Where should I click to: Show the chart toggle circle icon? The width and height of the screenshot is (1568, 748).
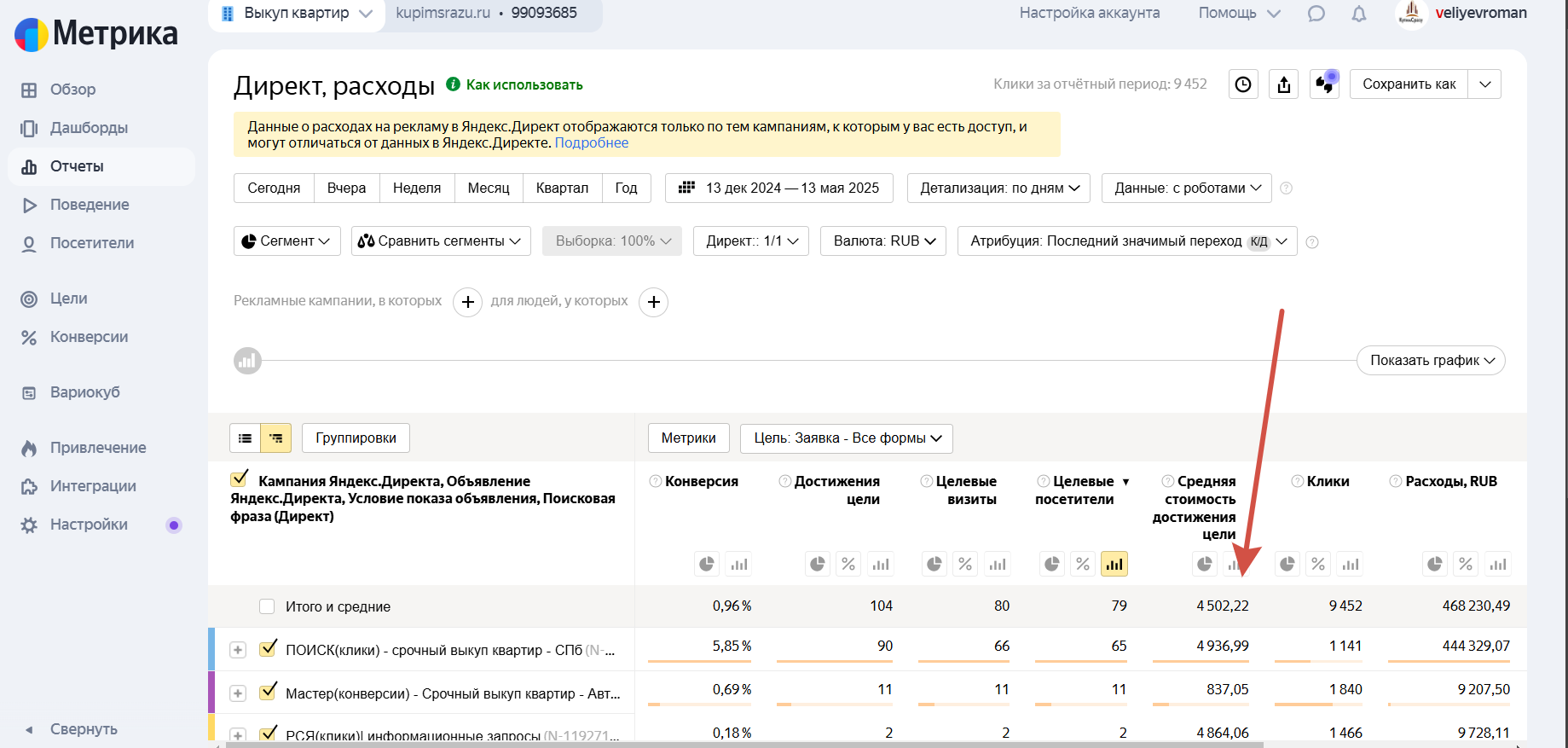[x=247, y=361]
